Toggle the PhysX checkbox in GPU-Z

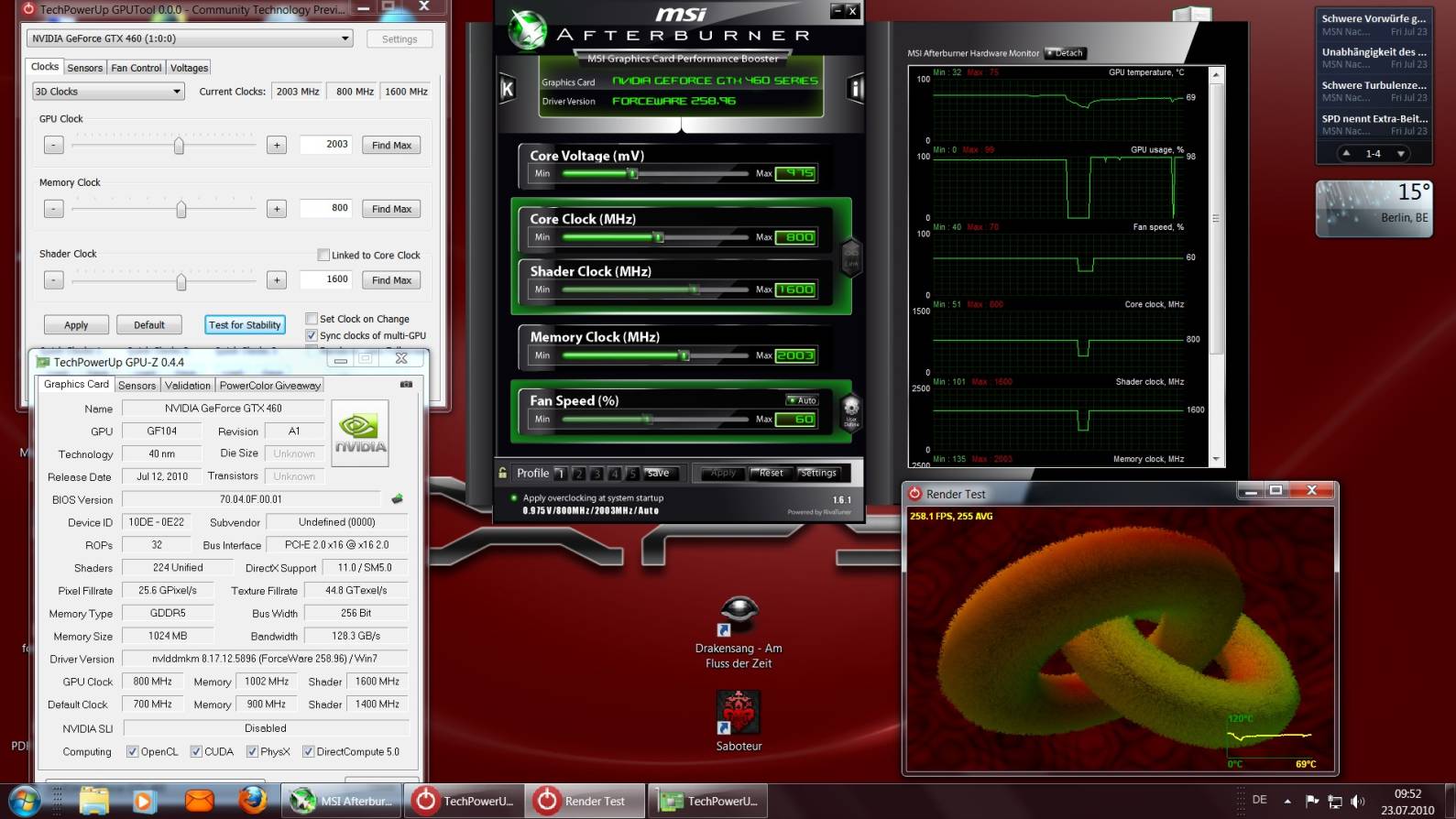(252, 751)
